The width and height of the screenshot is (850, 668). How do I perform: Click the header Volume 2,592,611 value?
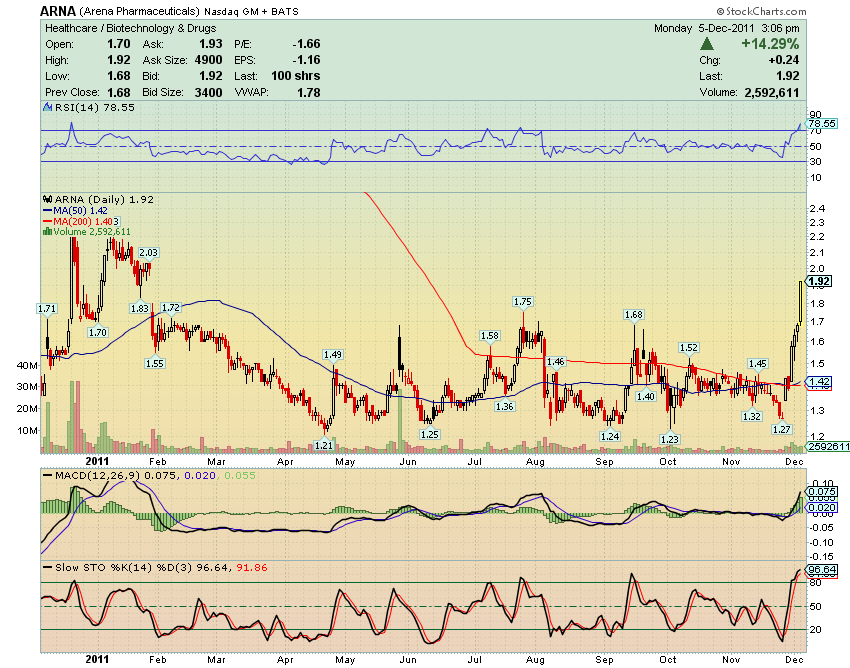[x=772, y=93]
